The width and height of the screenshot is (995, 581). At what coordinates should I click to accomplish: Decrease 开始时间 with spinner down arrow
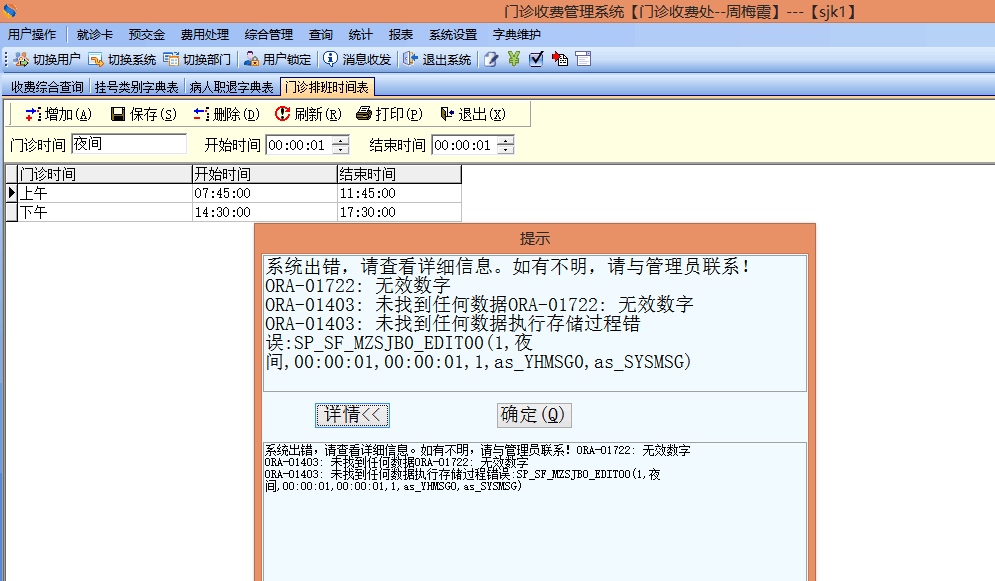[x=341, y=150]
